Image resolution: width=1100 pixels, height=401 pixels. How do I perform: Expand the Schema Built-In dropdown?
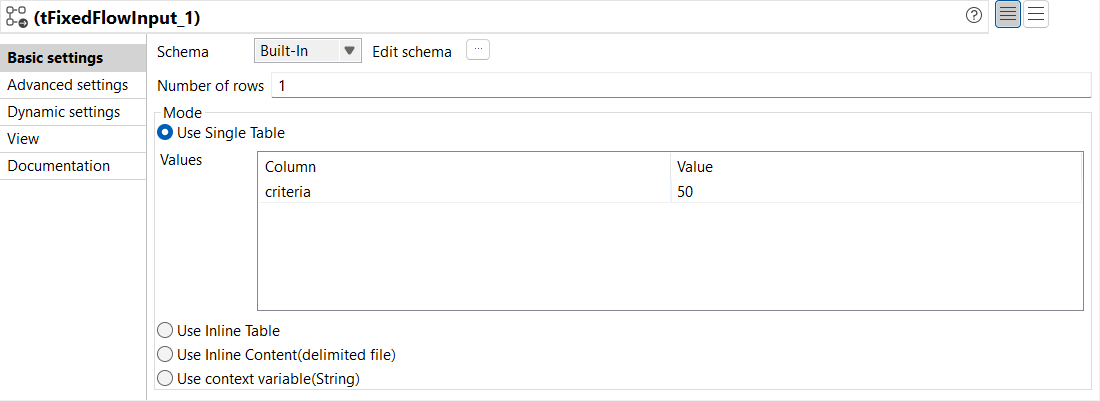308,51
